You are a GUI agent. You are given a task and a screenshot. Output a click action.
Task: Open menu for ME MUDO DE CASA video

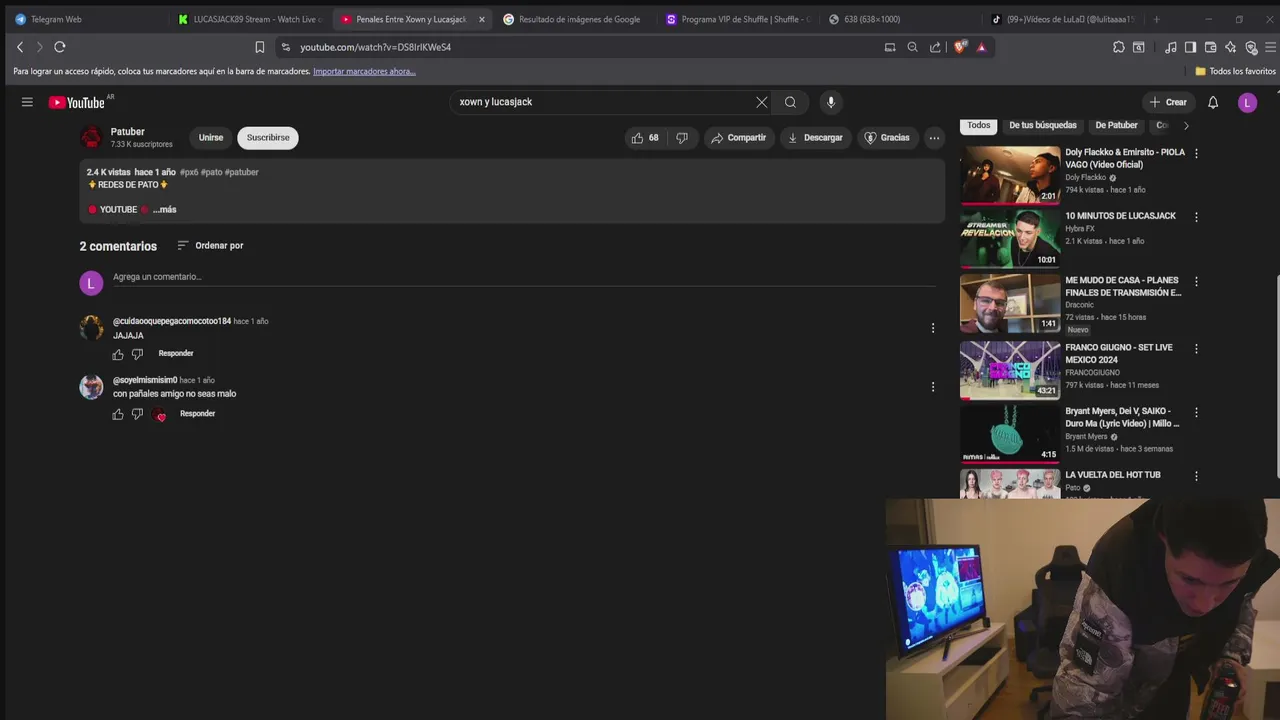tap(1196, 282)
